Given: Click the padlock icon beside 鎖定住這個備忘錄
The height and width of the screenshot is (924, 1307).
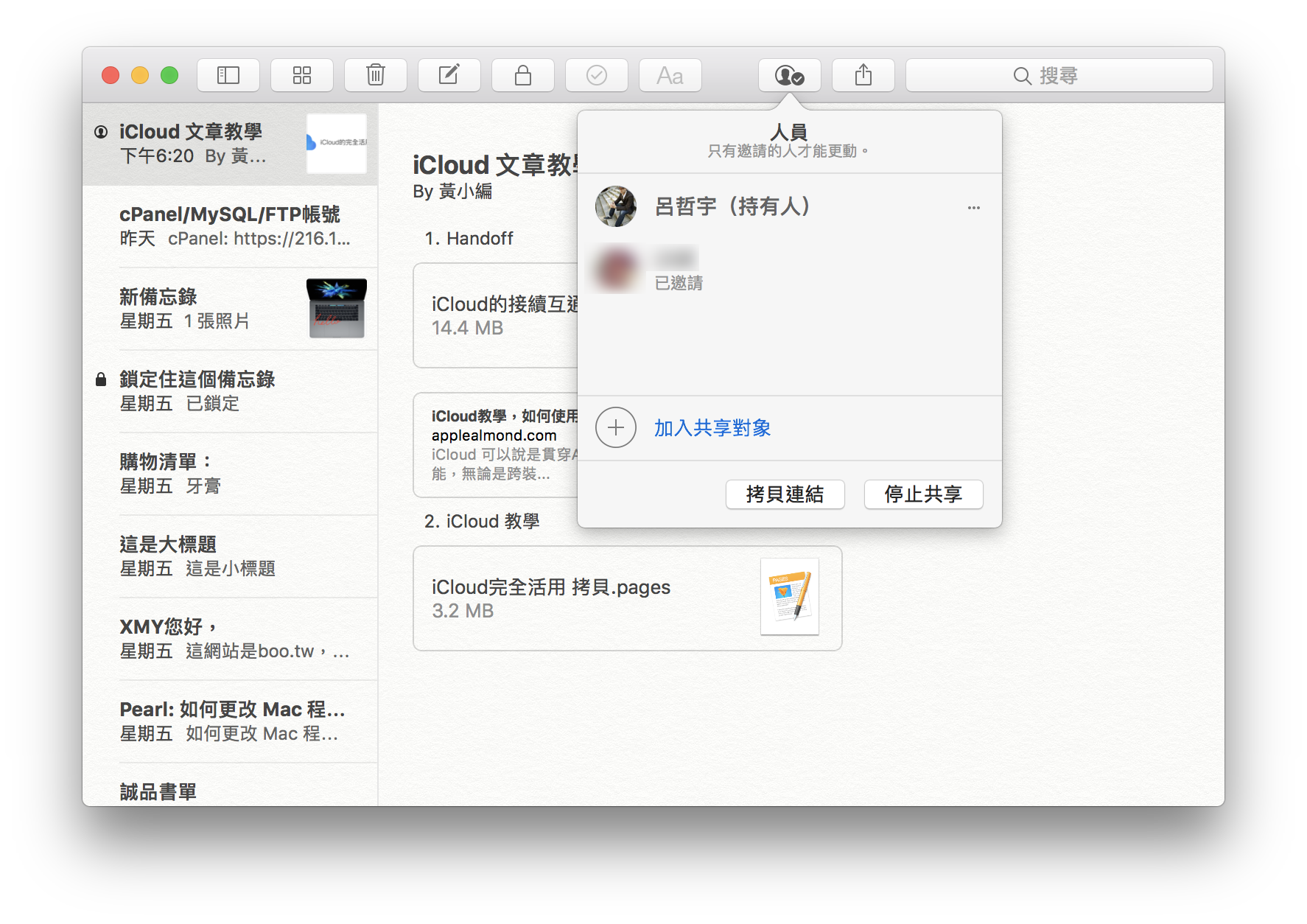Looking at the screenshot, I should [x=101, y=379].
